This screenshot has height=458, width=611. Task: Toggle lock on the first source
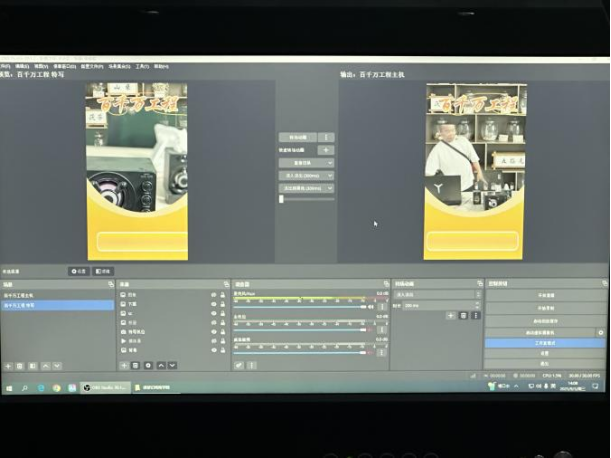pyautogui.click(x=224, y=295)
